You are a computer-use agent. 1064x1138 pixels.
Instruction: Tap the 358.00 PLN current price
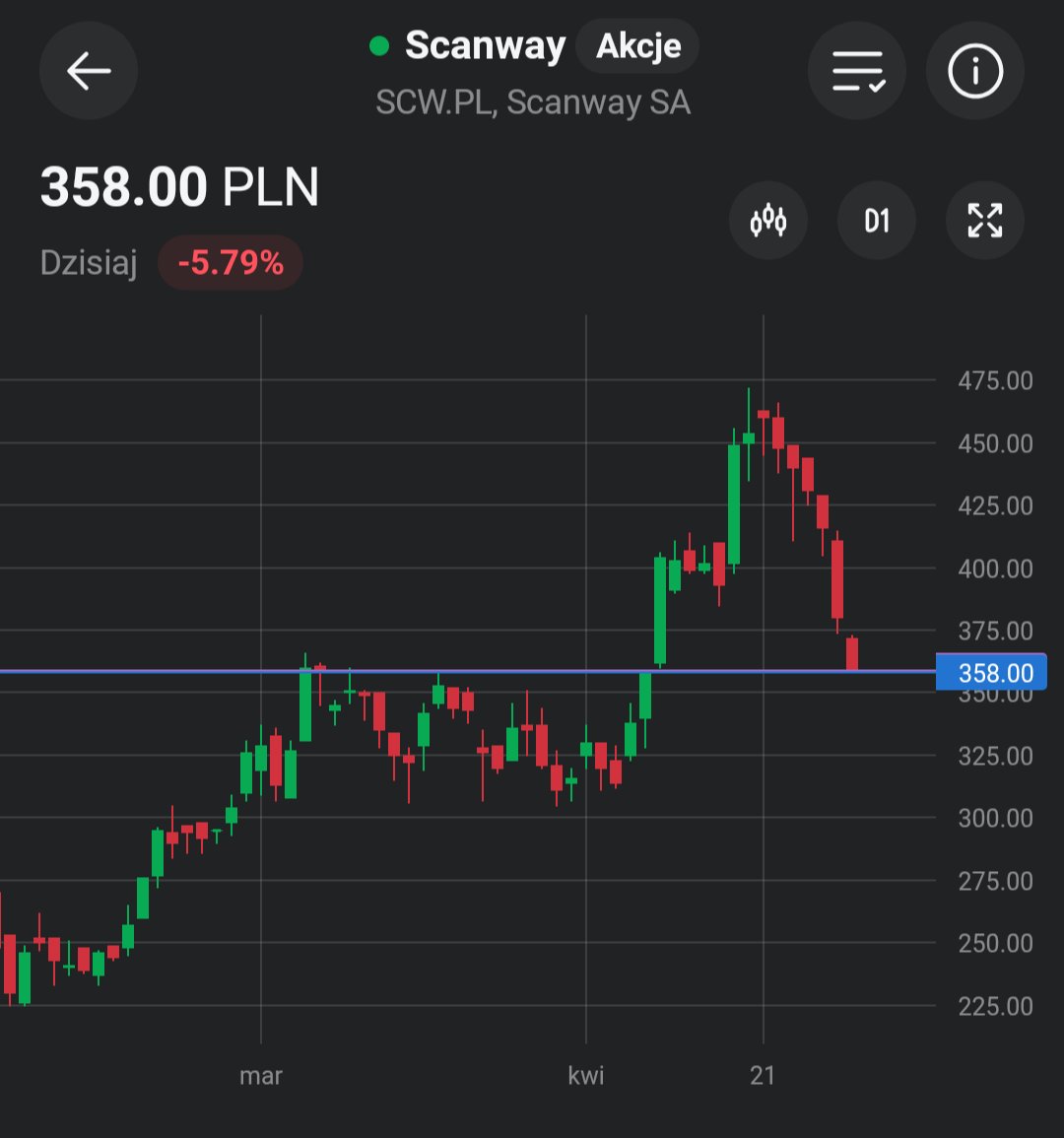(x=179, y=186)
